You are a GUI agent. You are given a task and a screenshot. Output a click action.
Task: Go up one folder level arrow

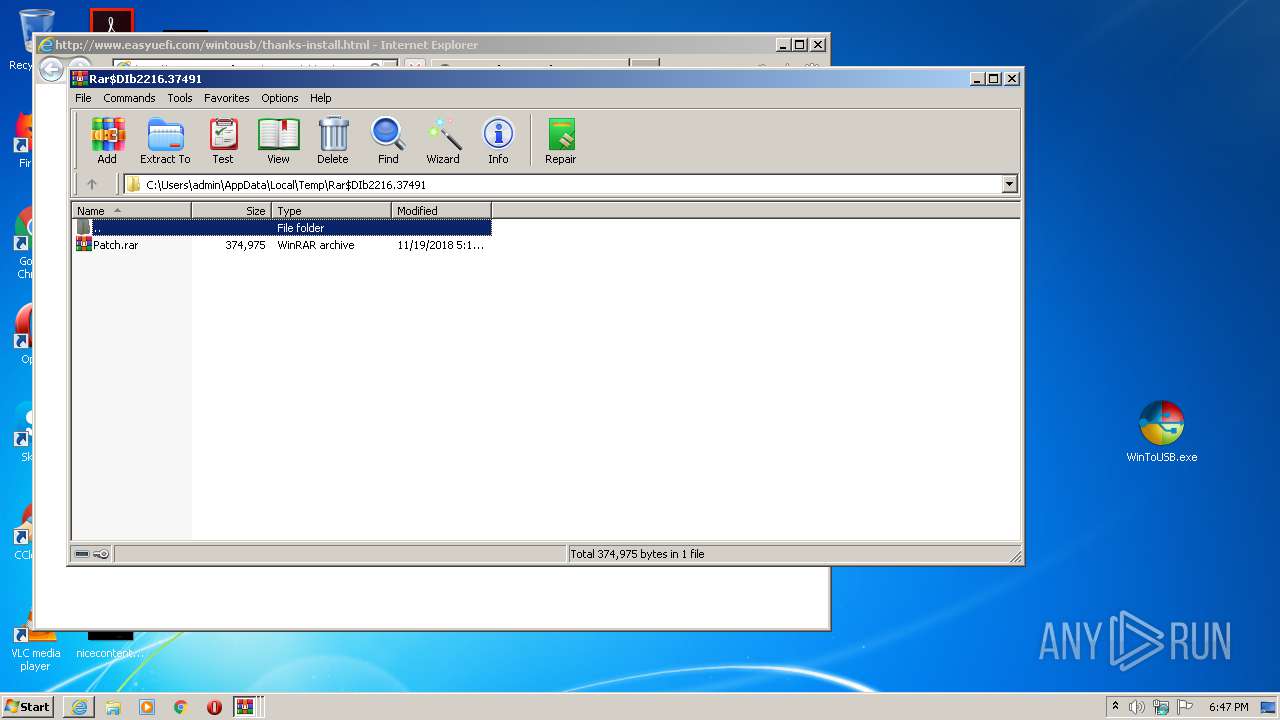pyautogui.click(x=92, y=184)
